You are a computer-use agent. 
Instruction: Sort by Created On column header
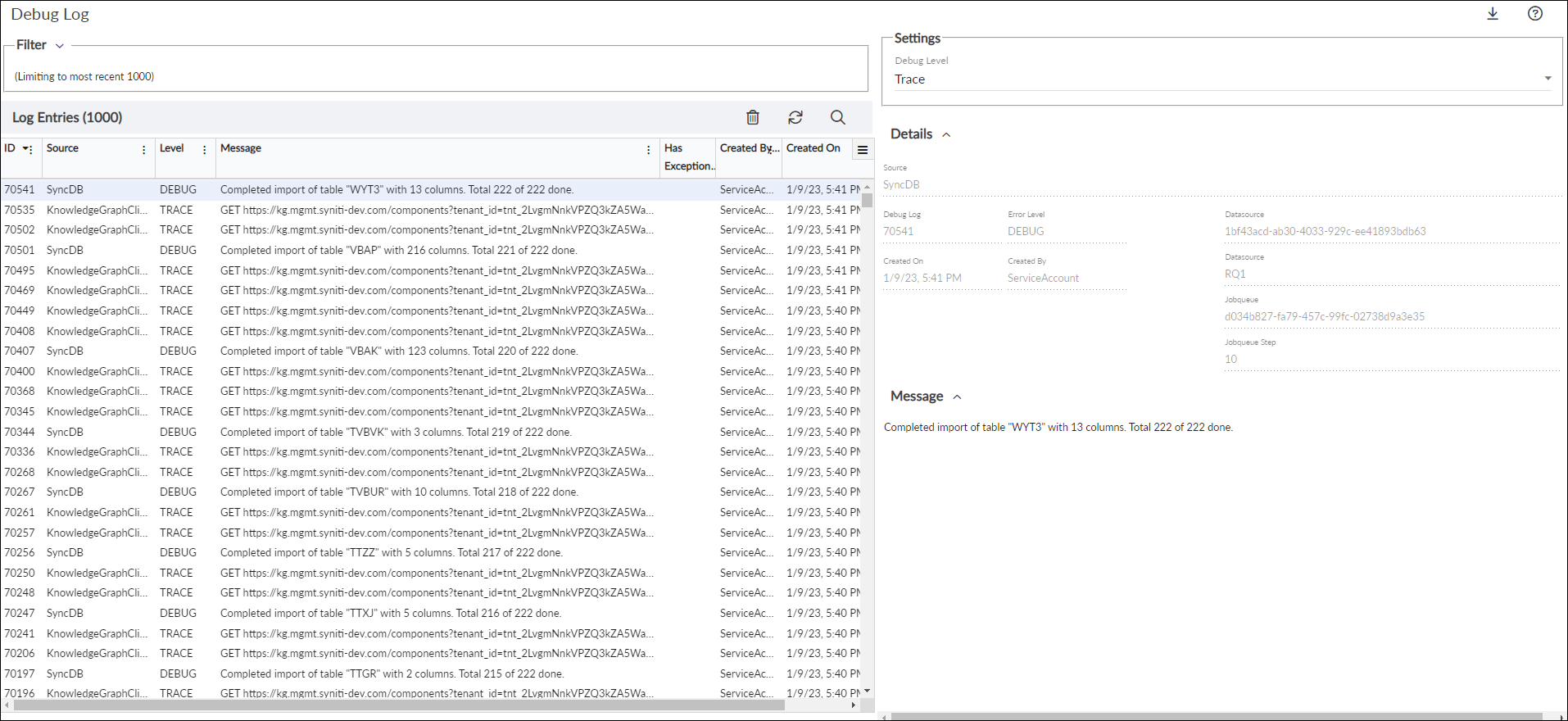(x=813, y=148)
